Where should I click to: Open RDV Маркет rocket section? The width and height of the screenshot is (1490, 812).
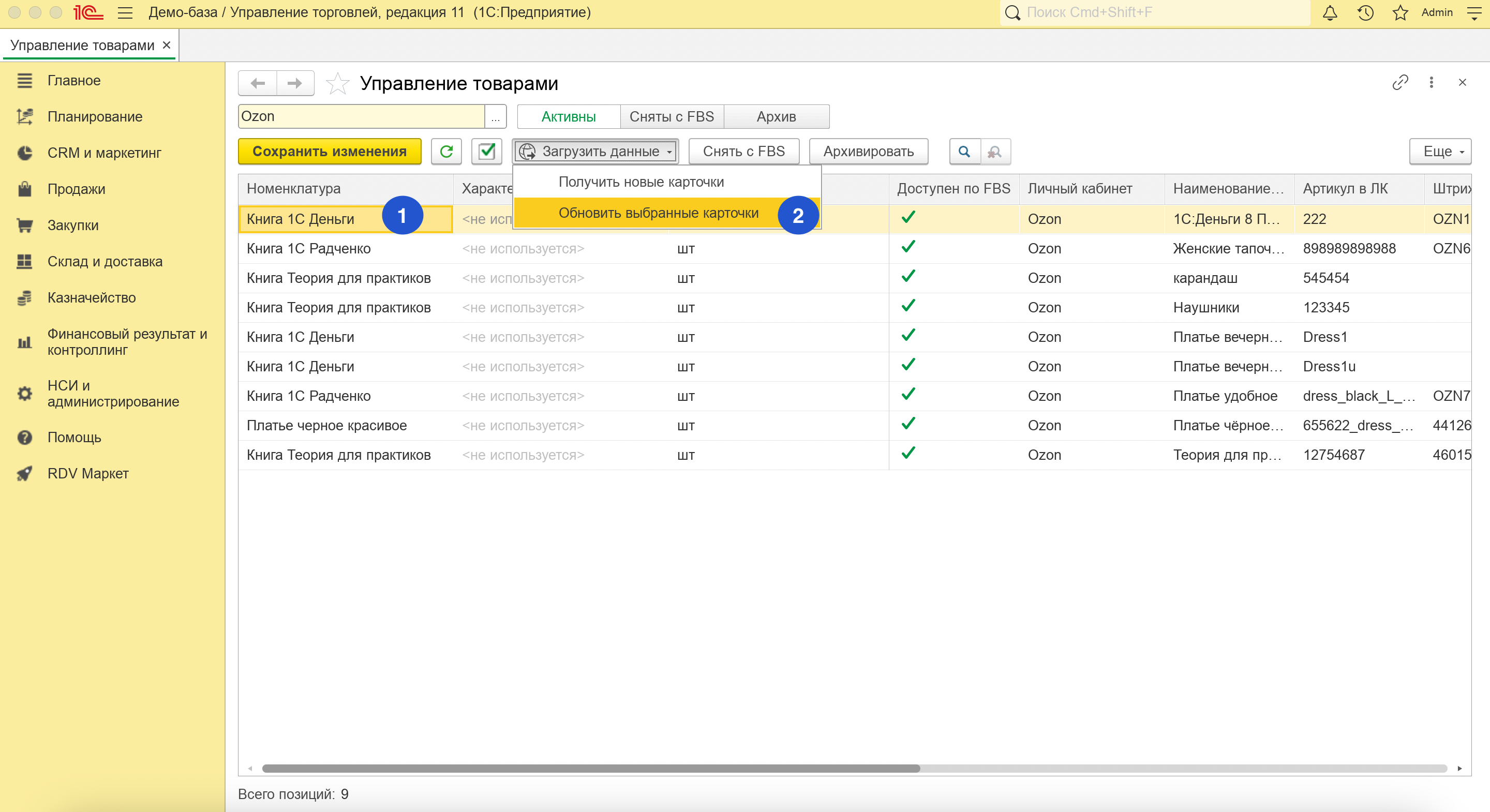coord(88,474)
